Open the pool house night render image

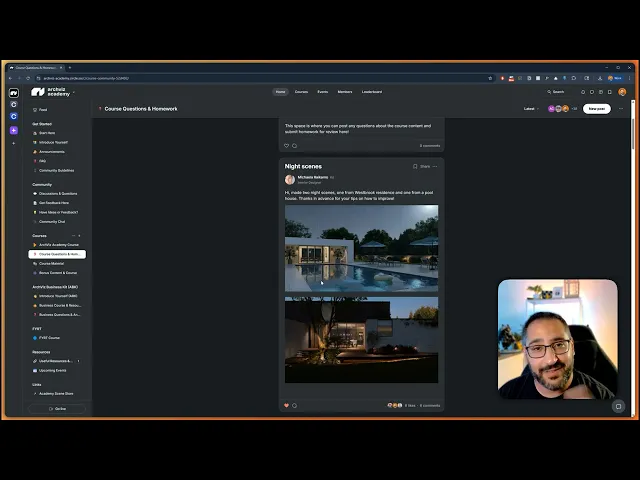coord(361,248)
